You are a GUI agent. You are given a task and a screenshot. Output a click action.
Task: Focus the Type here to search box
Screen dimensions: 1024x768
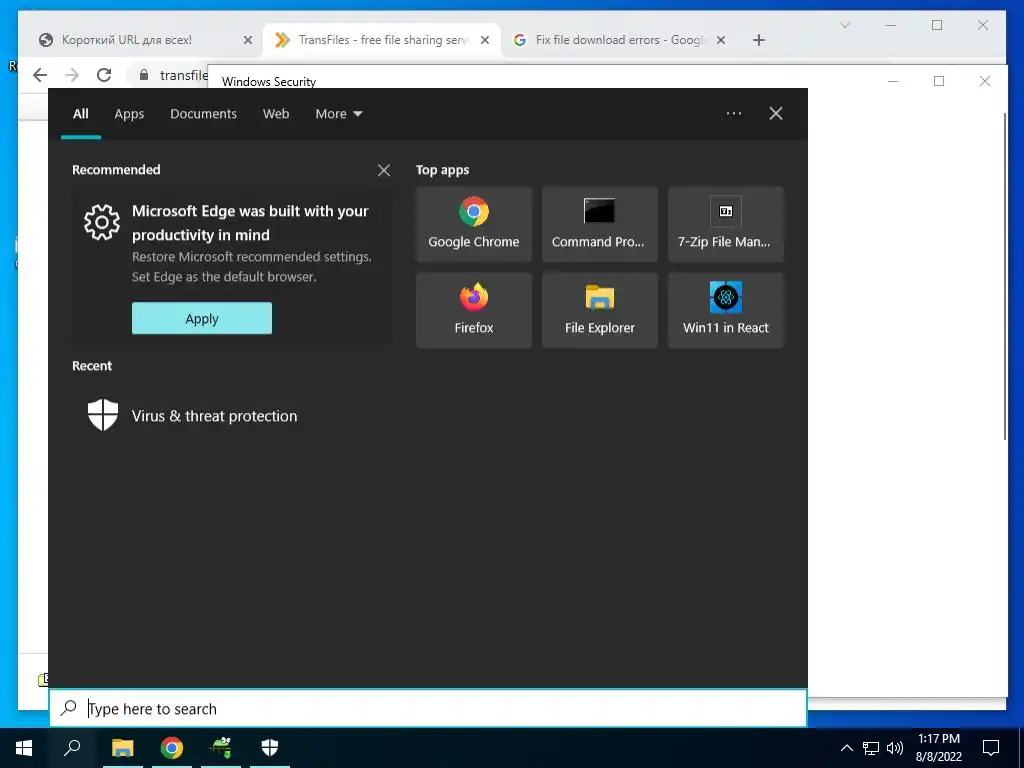coord(428,709)
